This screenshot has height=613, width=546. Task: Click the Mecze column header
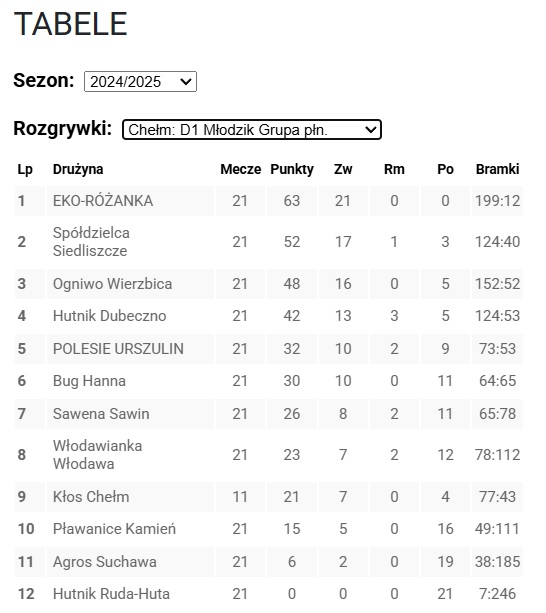(x=240, y=169)
